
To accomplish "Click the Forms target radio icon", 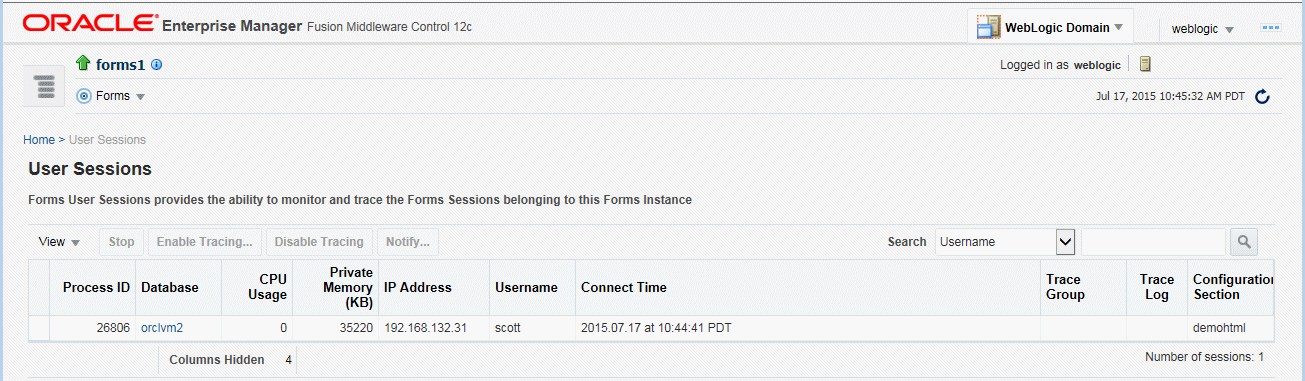I will pos(84,96).
